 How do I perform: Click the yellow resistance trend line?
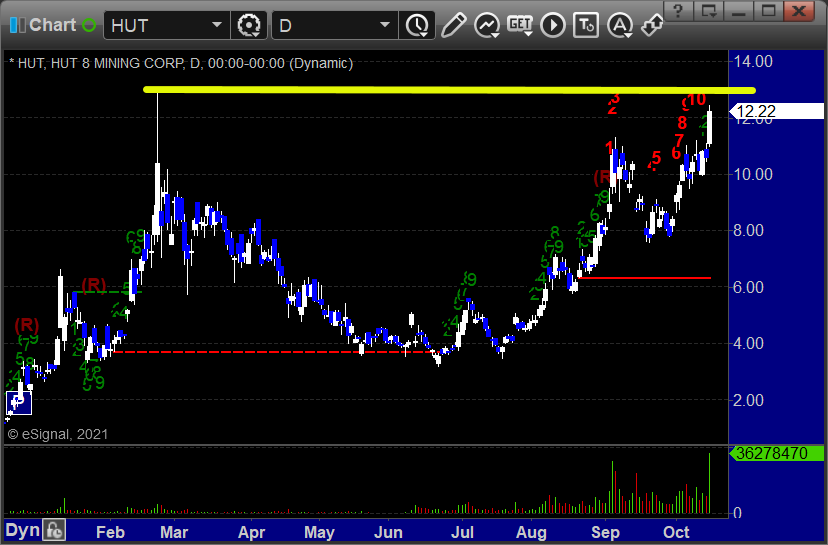coord(449,90)
